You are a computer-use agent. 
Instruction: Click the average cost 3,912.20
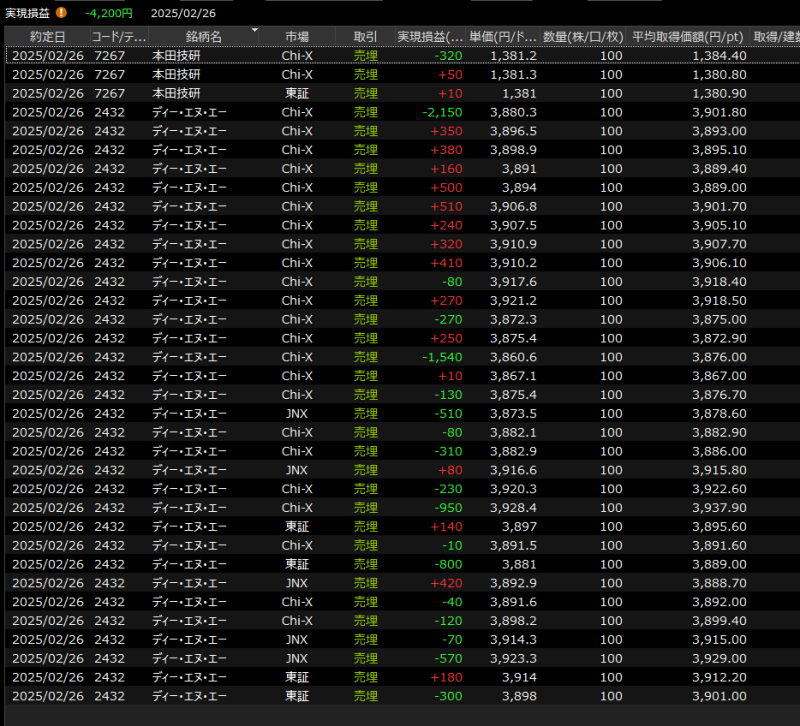pos(719,678)
